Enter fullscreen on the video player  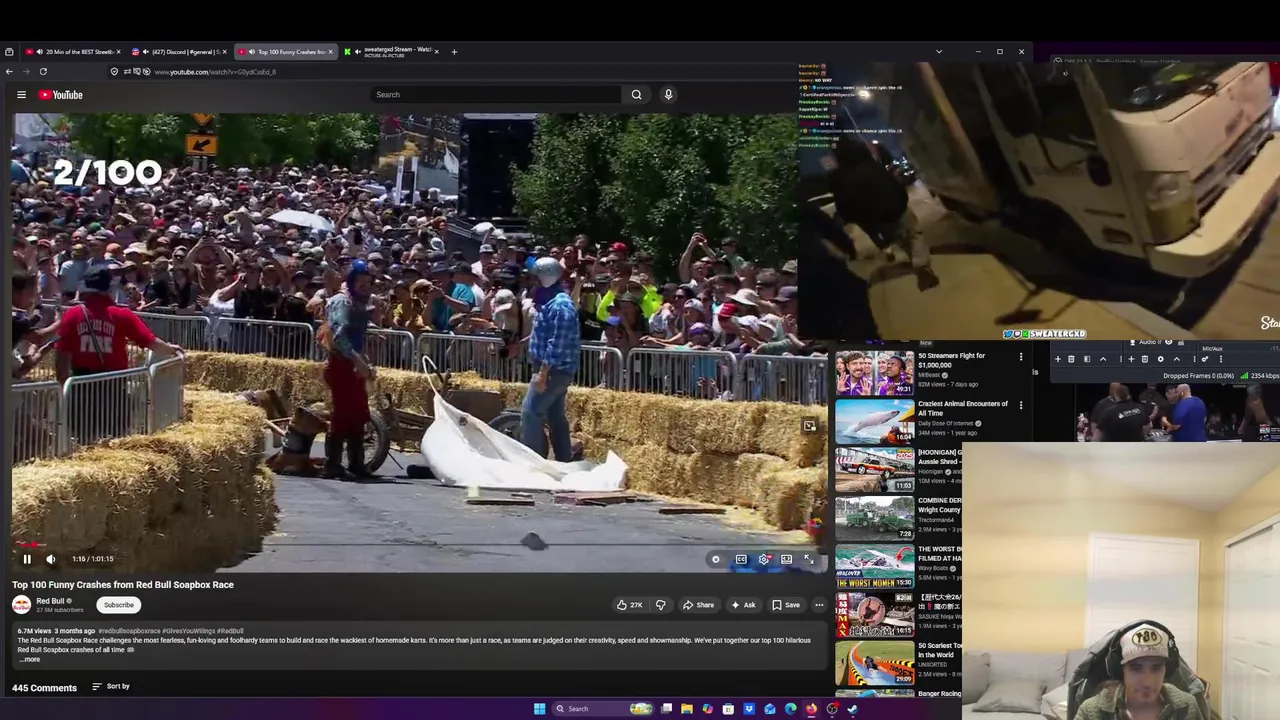[x=809, y=559]
